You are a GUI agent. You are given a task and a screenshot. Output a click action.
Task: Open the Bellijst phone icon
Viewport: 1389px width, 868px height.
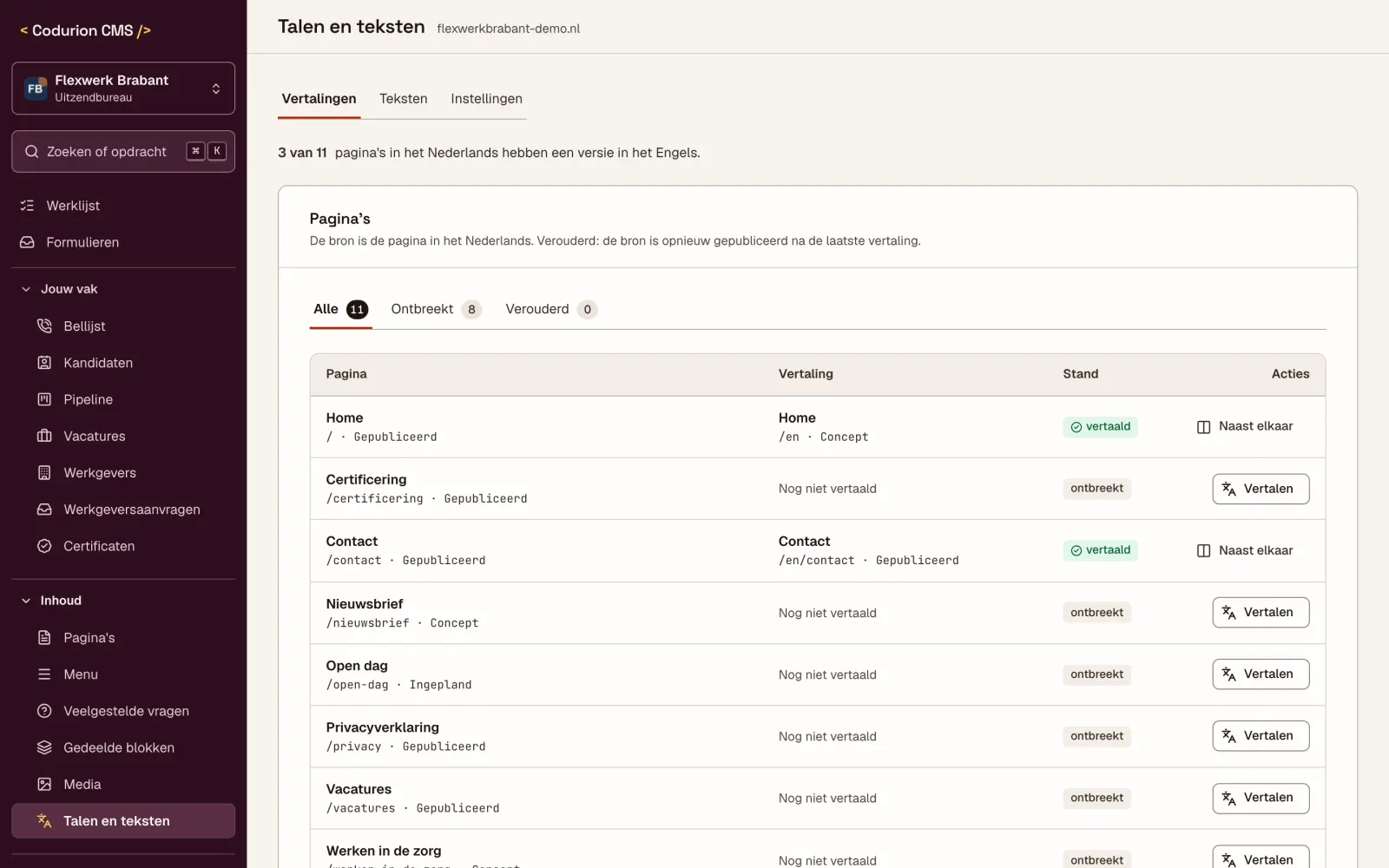pos(44,326)
